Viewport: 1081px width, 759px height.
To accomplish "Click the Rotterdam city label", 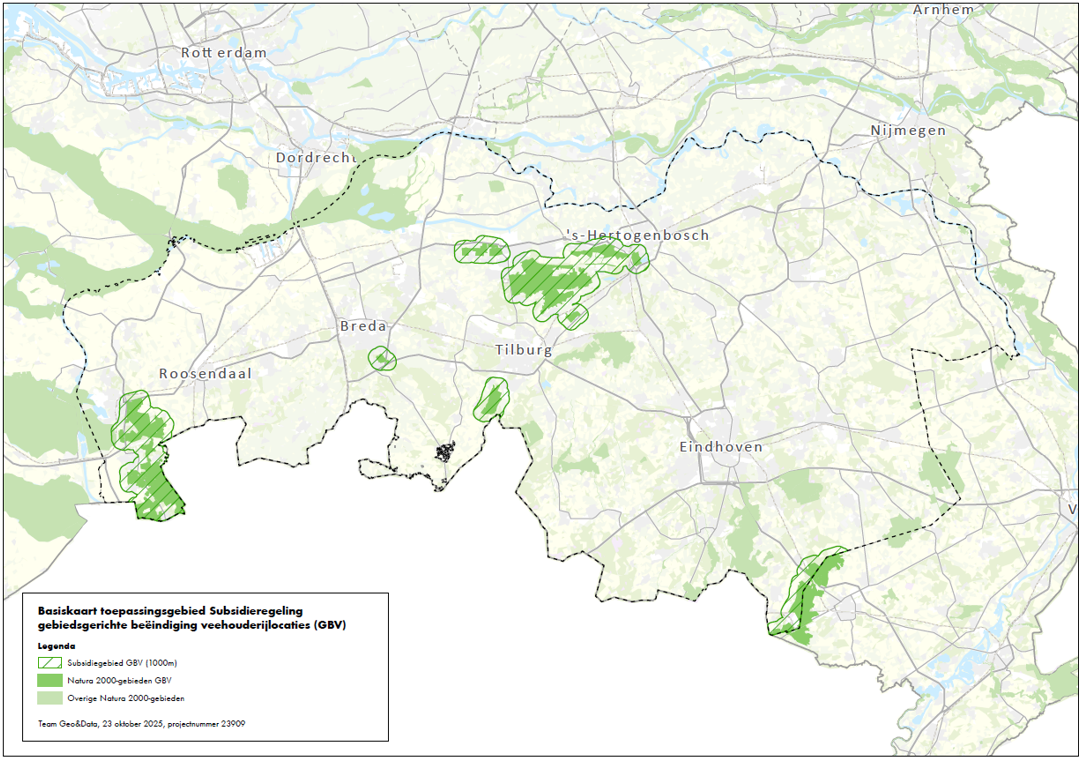I will (224, 52).
